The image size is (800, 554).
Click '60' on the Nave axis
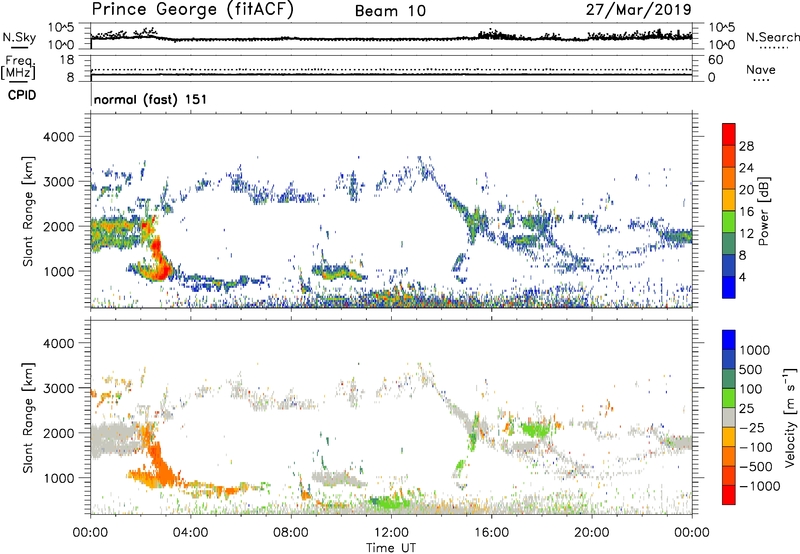click(x=715, y=60)
